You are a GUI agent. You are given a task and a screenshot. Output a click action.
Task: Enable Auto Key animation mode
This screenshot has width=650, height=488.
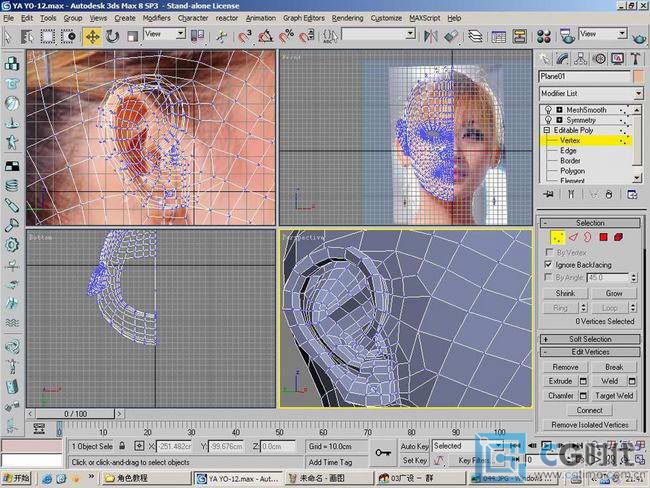click(x=414, y=447)
